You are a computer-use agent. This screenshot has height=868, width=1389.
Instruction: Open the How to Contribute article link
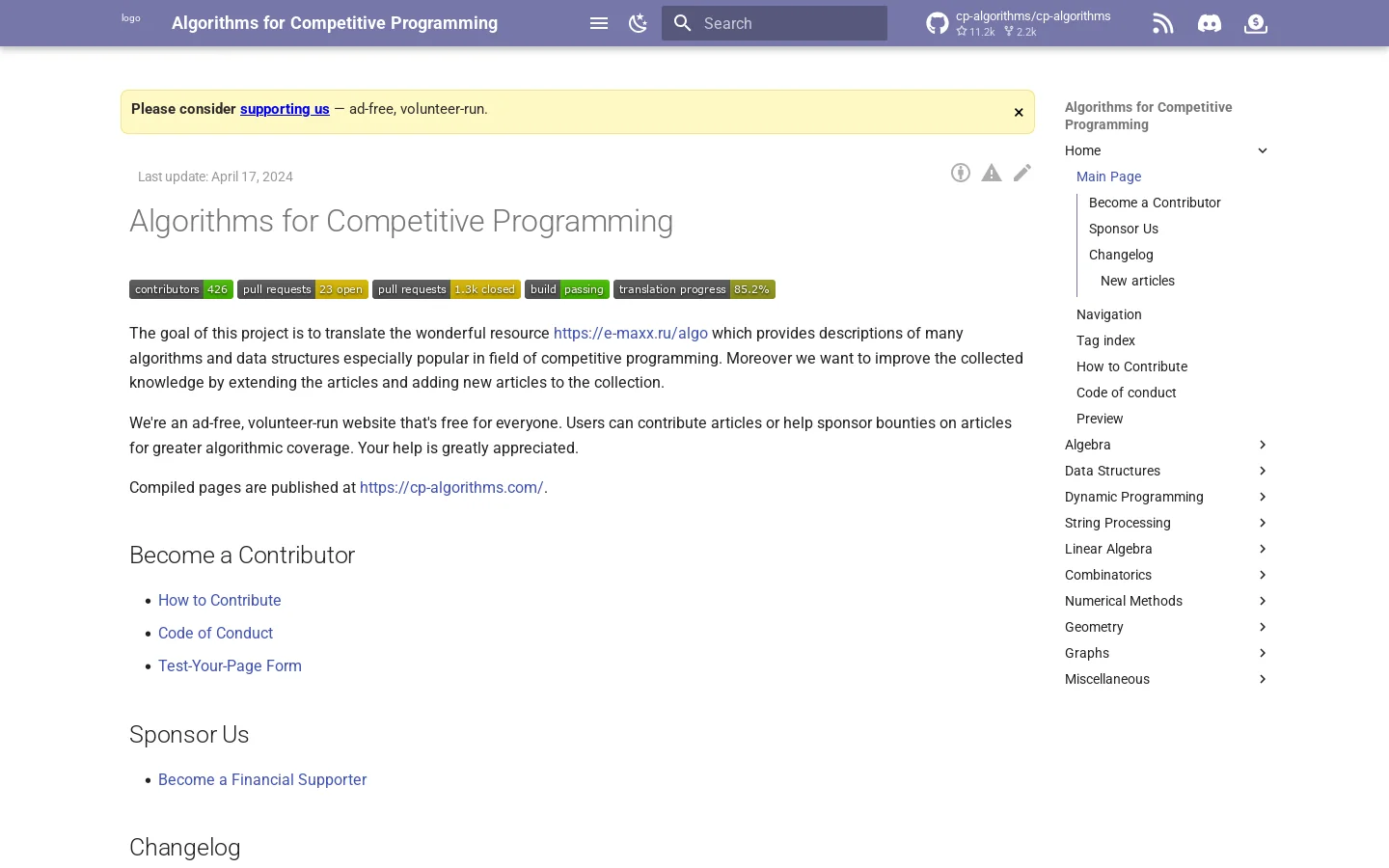point(220,601)
